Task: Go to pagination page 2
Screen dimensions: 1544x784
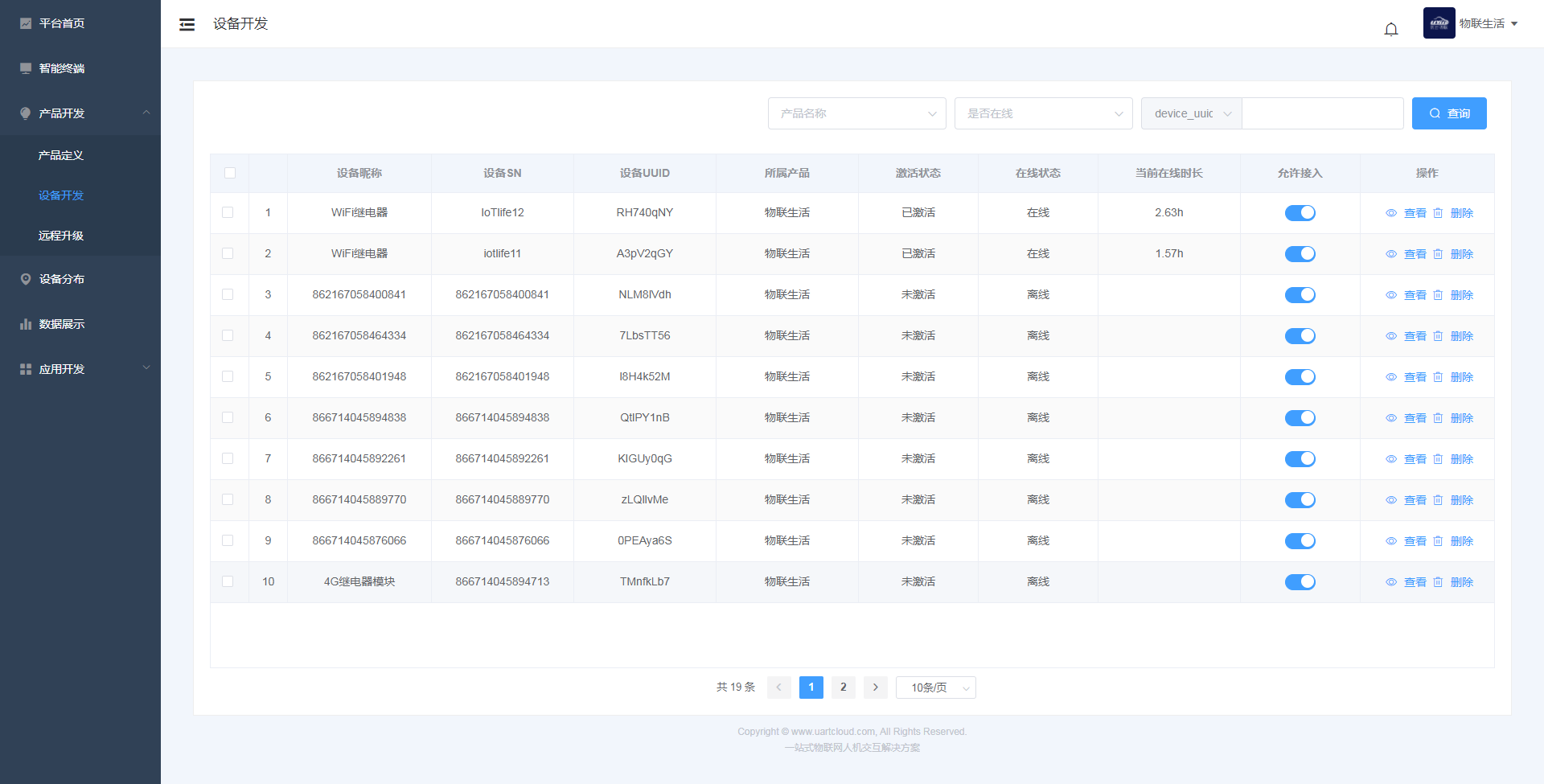Action: click(844, 688)
